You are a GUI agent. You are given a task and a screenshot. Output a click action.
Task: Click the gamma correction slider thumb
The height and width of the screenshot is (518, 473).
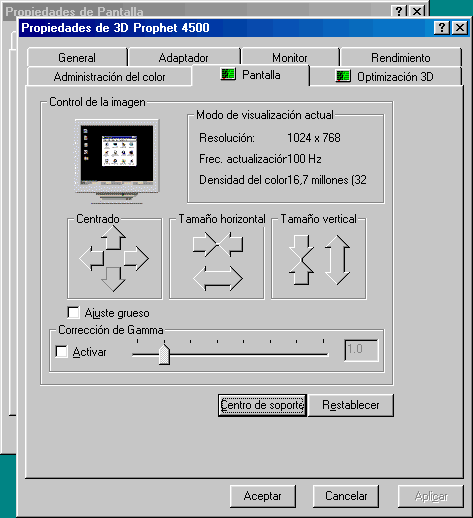pos(164,354)
